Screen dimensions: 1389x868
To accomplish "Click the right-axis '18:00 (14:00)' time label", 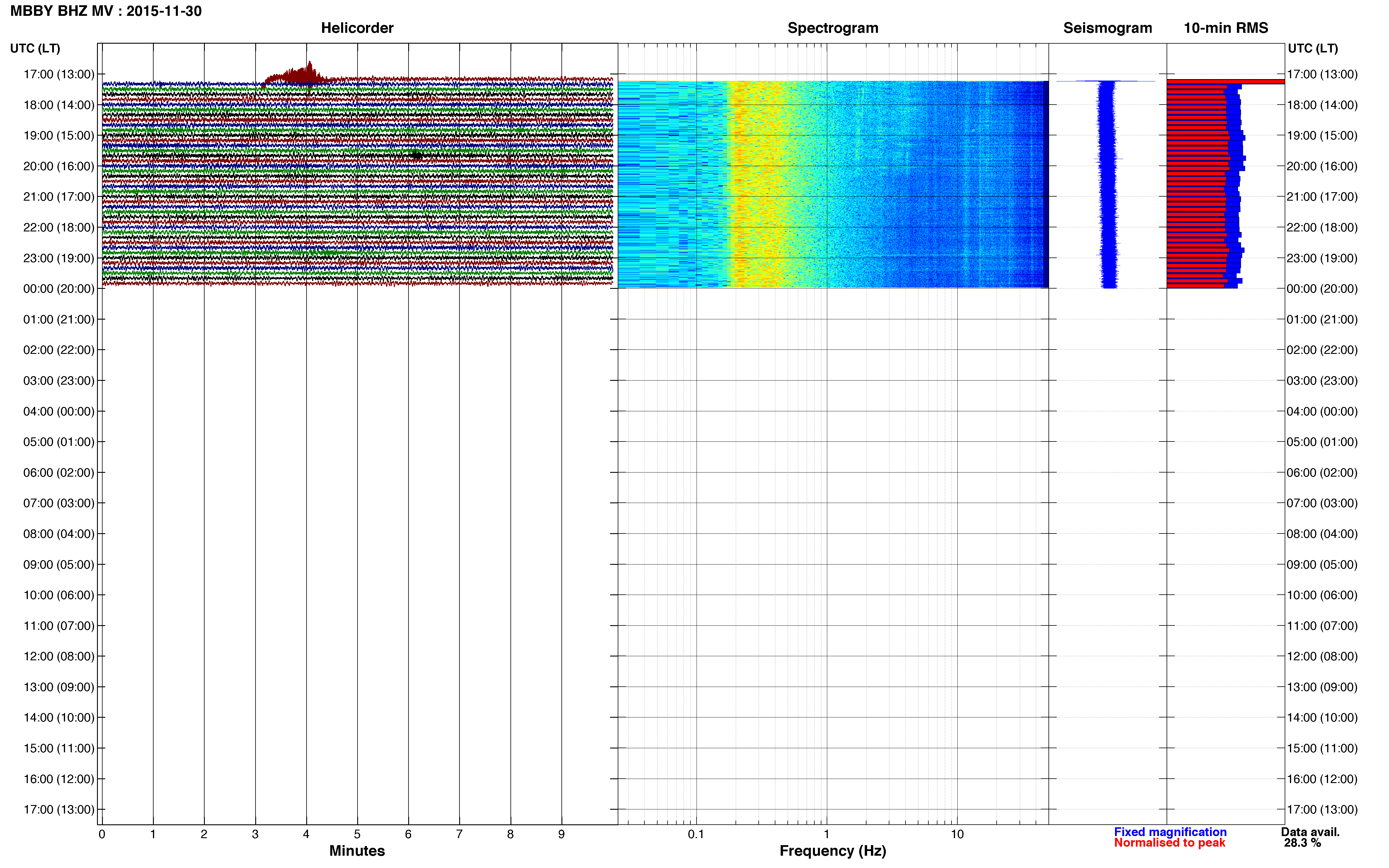I will click(x=1322, y=105).
